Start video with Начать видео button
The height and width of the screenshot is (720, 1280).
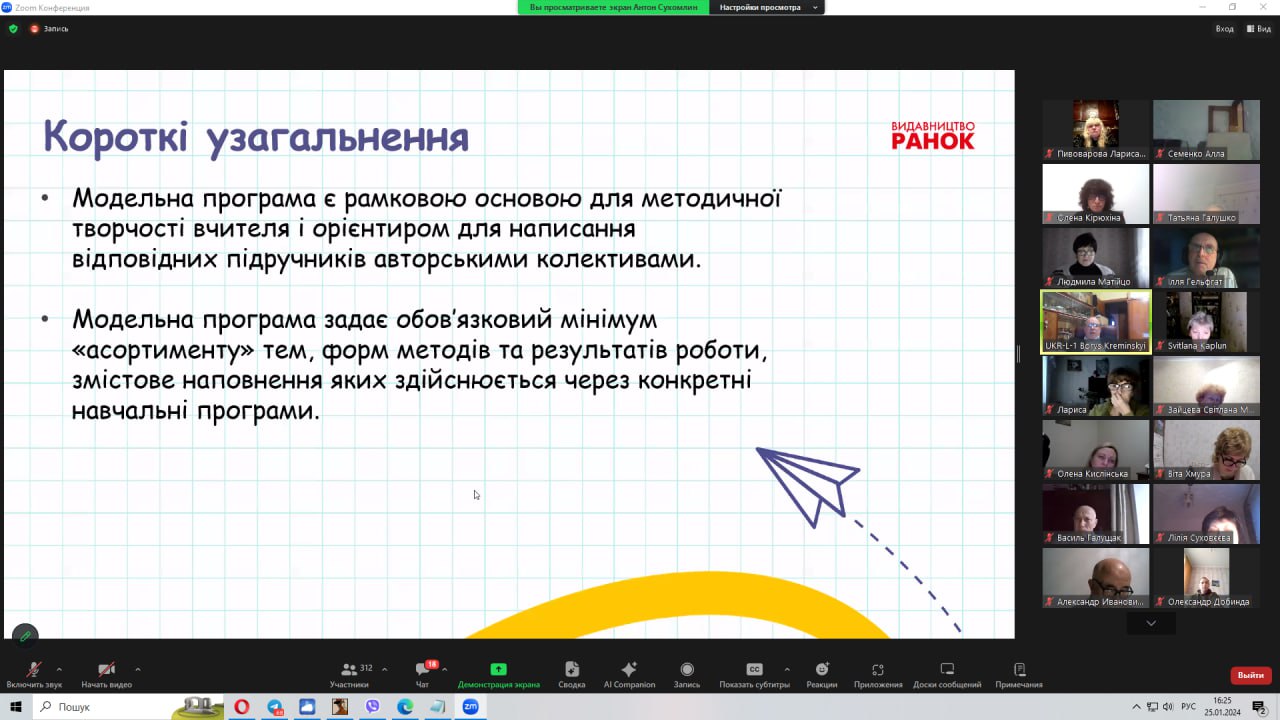[106, 670]
